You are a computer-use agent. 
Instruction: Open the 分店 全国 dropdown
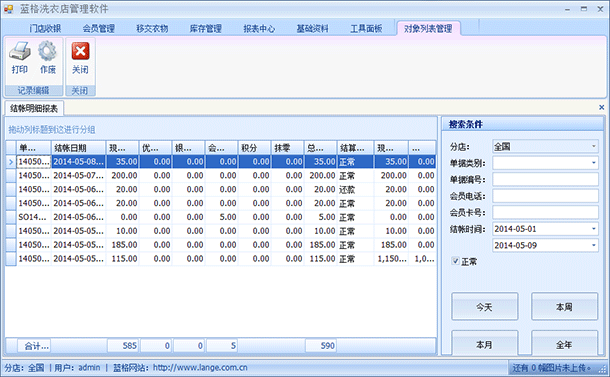coord(594,146)
